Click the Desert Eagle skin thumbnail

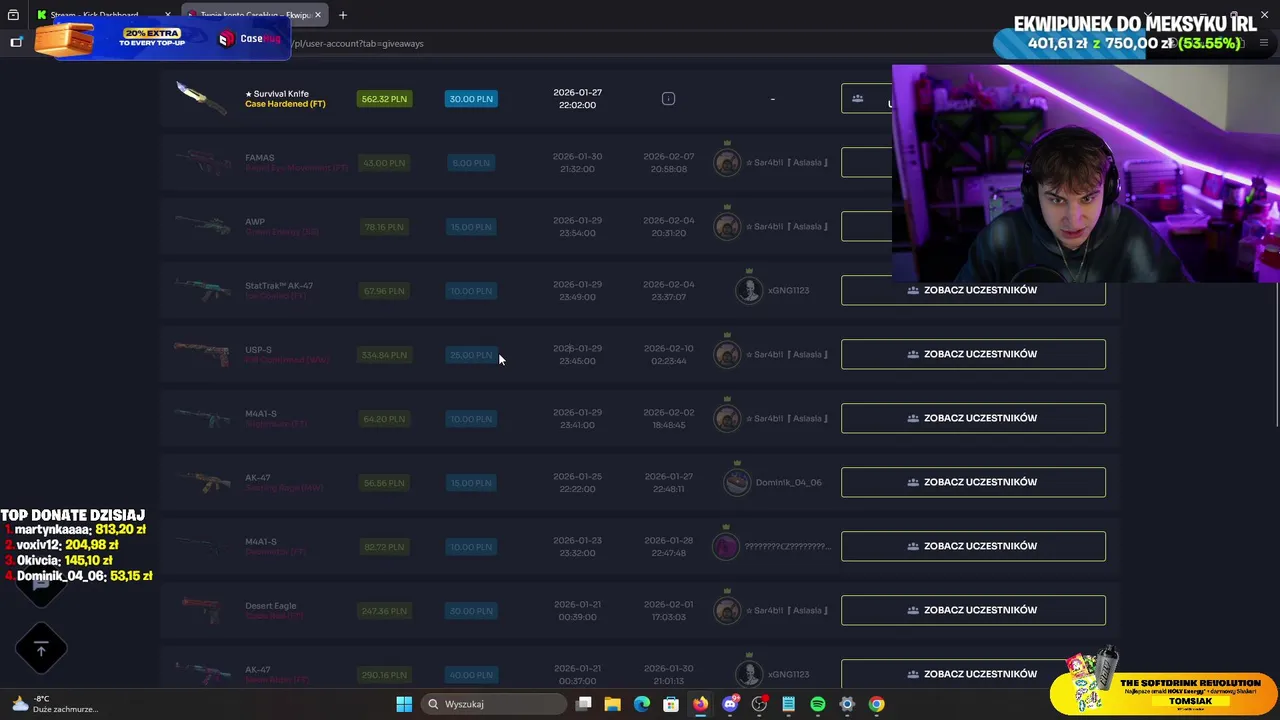pyautogui.click(x=202, y=610)
